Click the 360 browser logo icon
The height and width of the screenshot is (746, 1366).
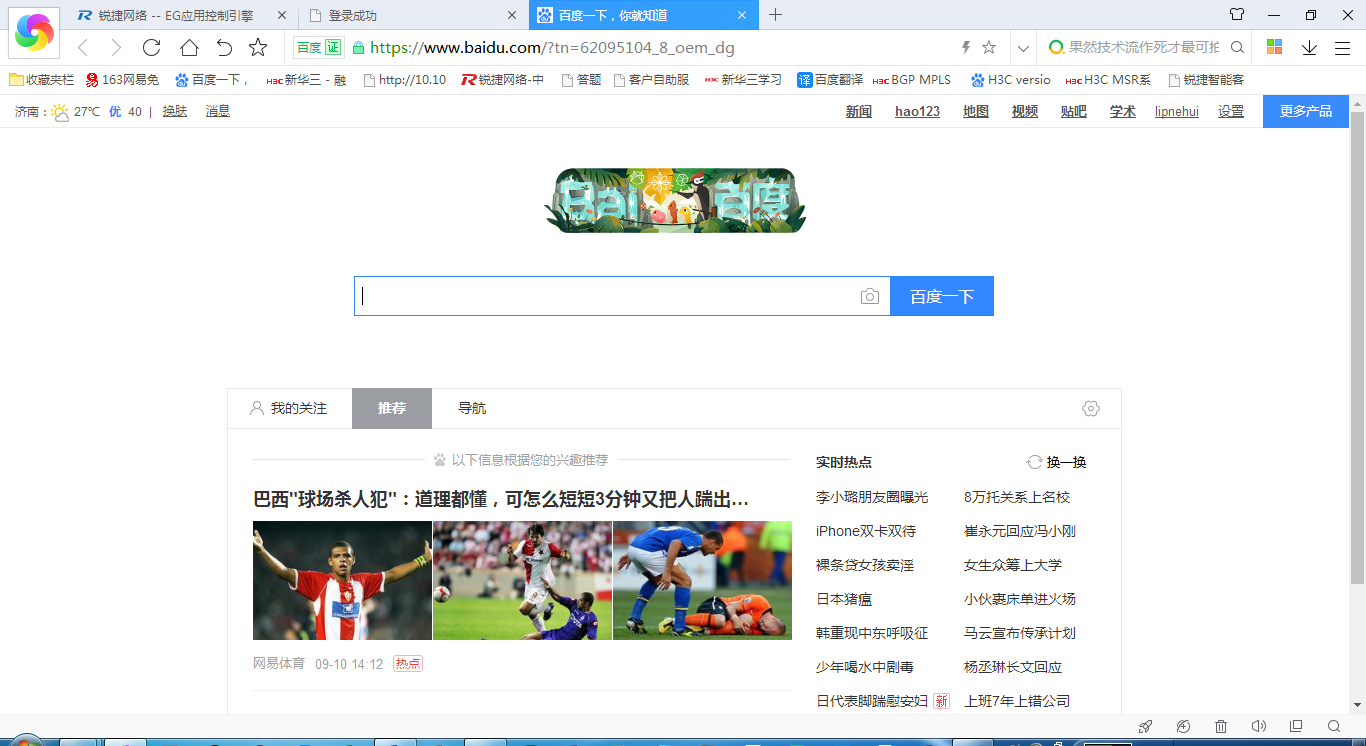(34, 33)
